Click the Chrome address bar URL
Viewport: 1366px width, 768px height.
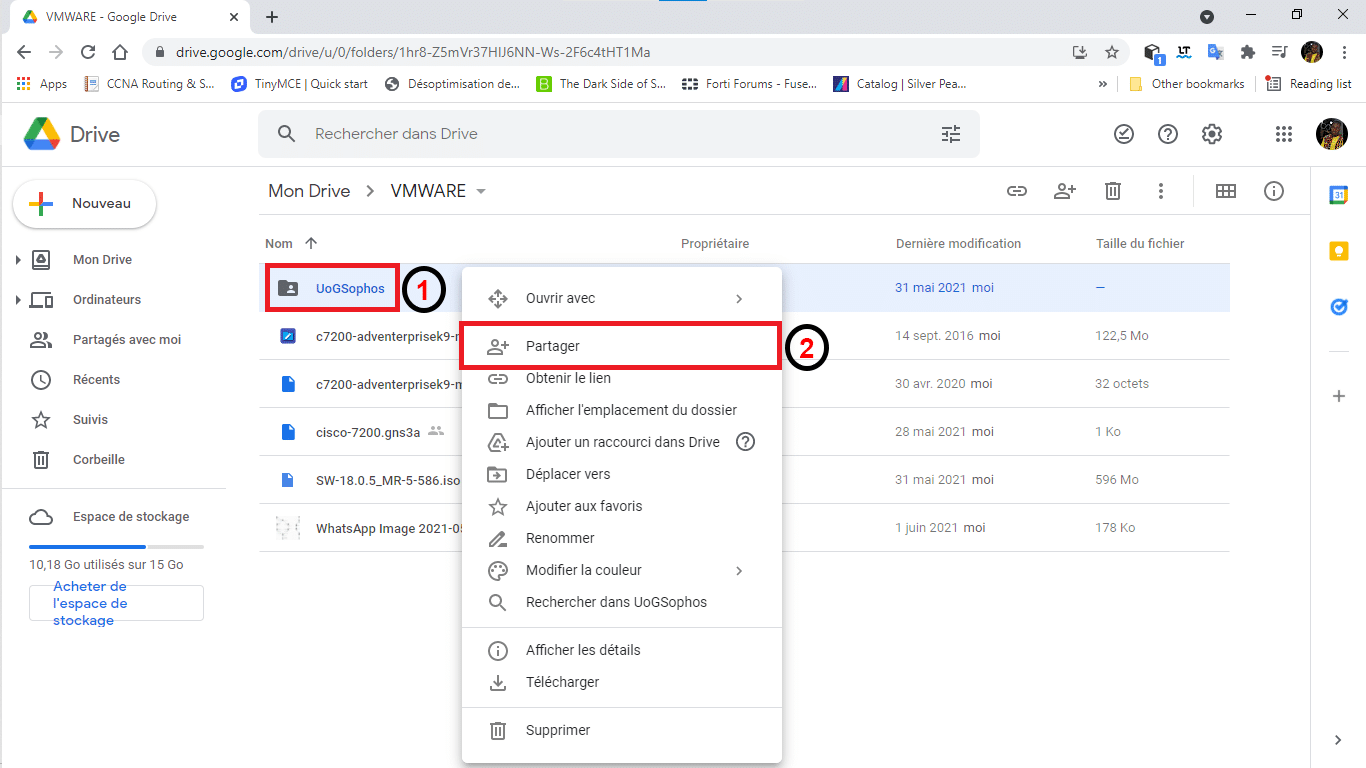click(x=413, y=52)
